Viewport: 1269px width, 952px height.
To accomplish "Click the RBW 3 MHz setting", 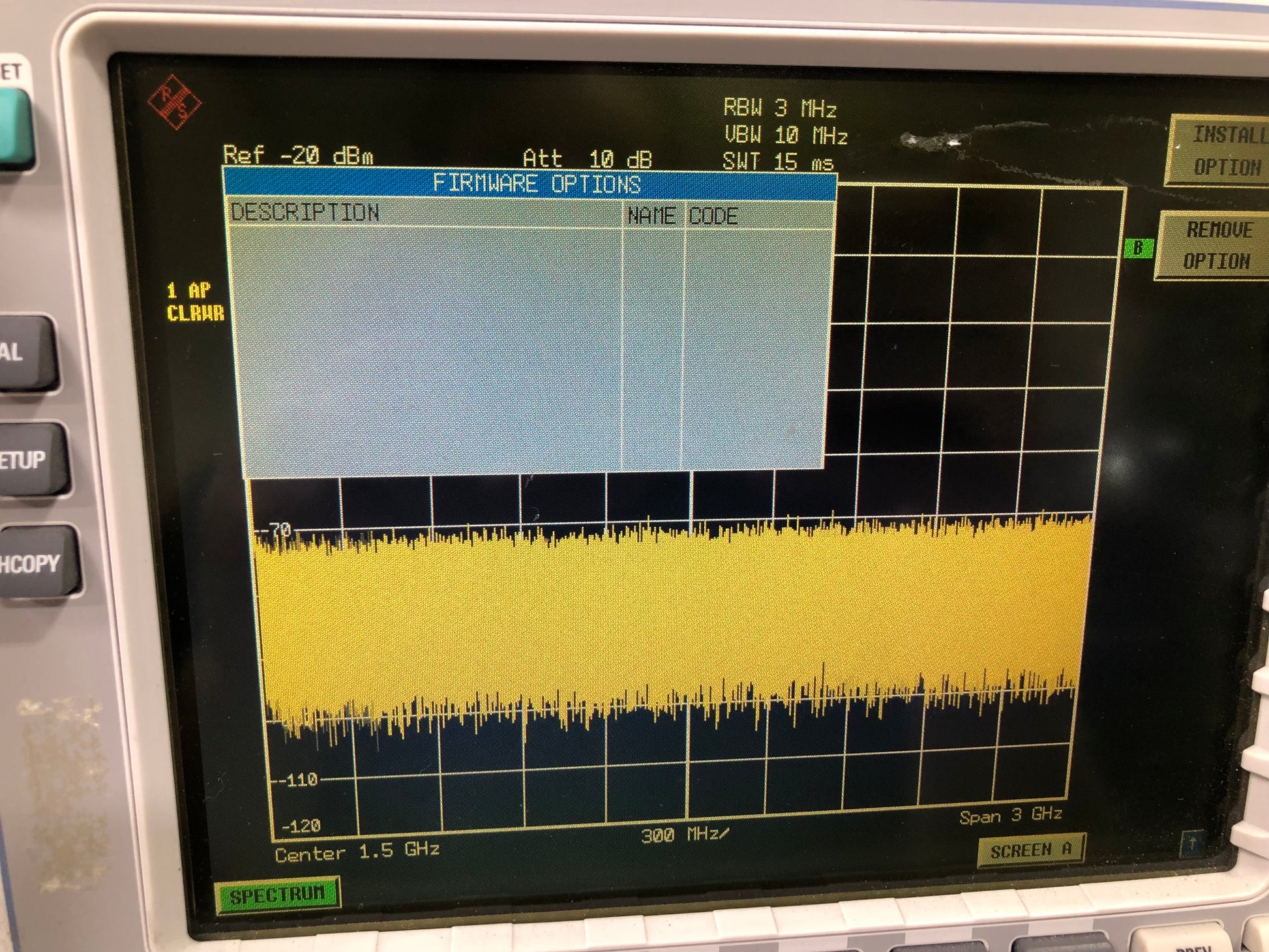I will [779, 108].
